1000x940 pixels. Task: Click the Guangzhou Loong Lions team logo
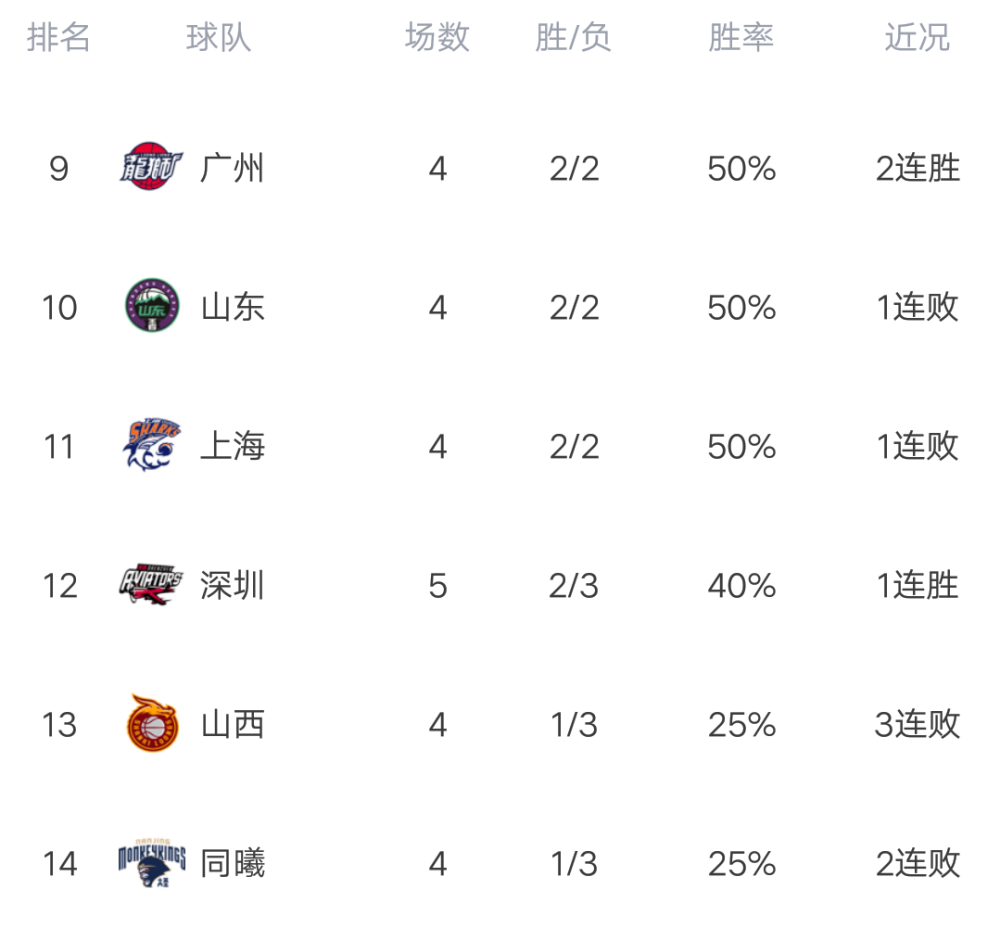click(151, 168)
